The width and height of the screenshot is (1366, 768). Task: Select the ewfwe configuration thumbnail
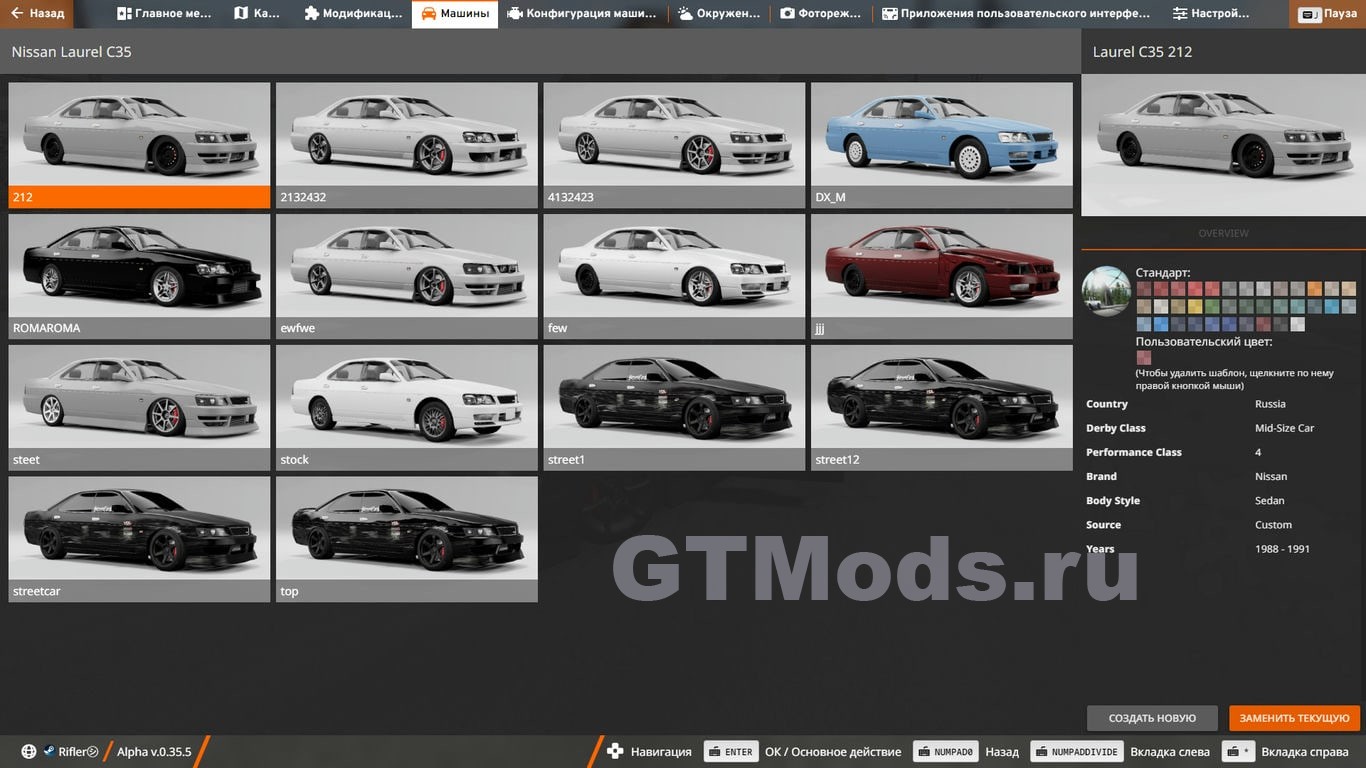click(407, 276)
